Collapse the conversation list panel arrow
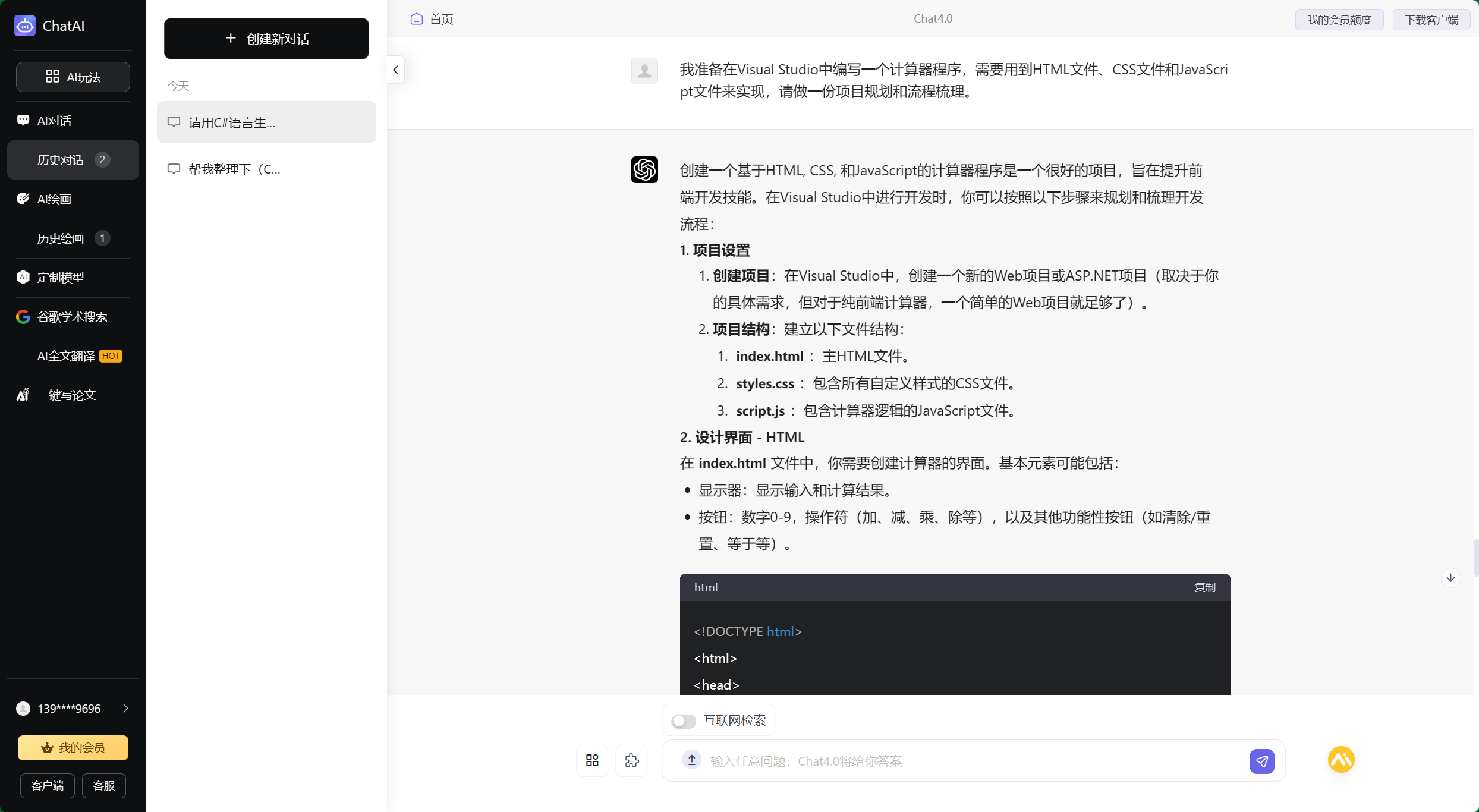Screen dimensions: 1479x812 (x=396, y=70)
